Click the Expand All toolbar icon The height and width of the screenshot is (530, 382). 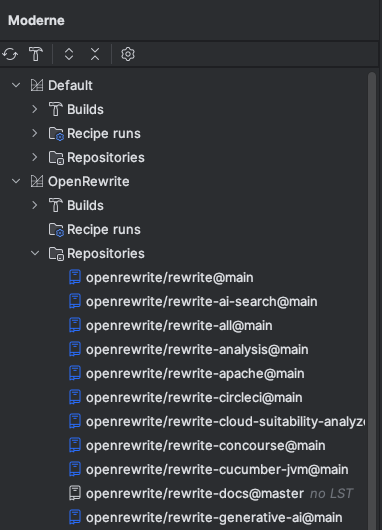[x=69, y=54]
